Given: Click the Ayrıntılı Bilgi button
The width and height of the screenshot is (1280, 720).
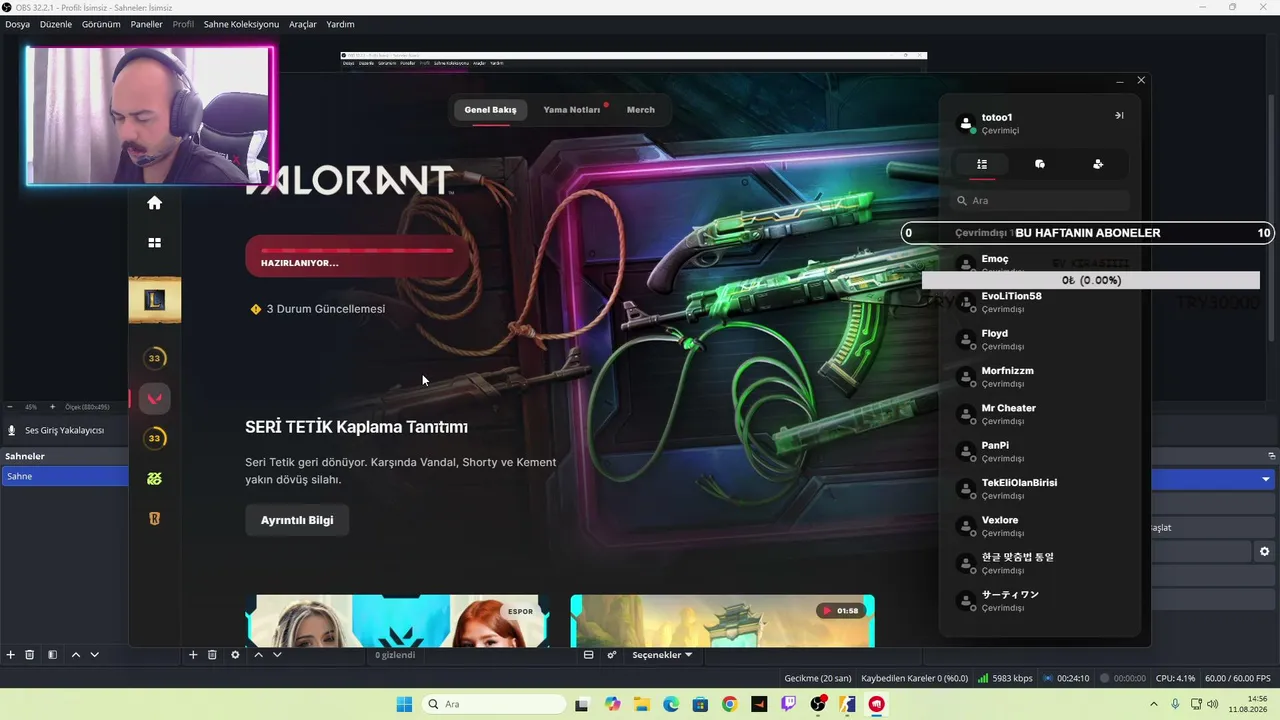Looking at the screenshot, I should 297,520.
